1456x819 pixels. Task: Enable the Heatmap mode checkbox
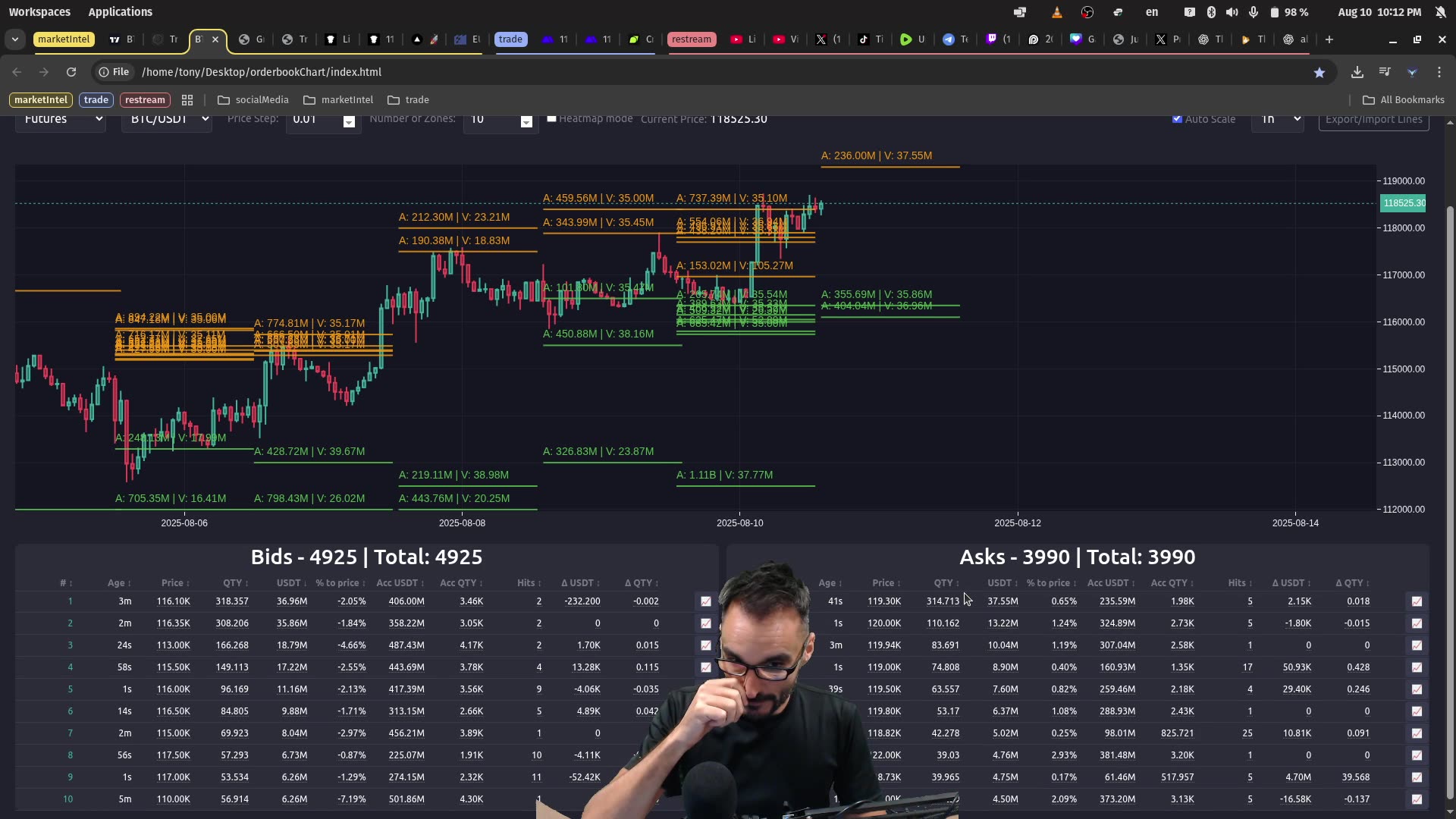(551, 118)
